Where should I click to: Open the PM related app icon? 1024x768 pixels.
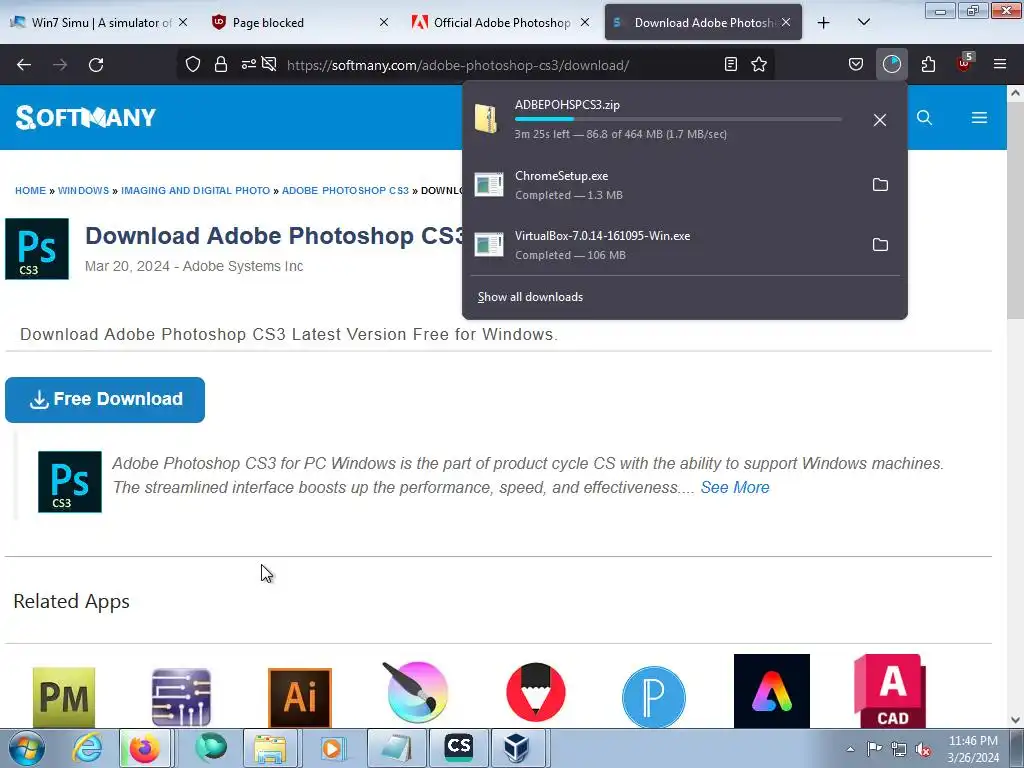point(64,697)
